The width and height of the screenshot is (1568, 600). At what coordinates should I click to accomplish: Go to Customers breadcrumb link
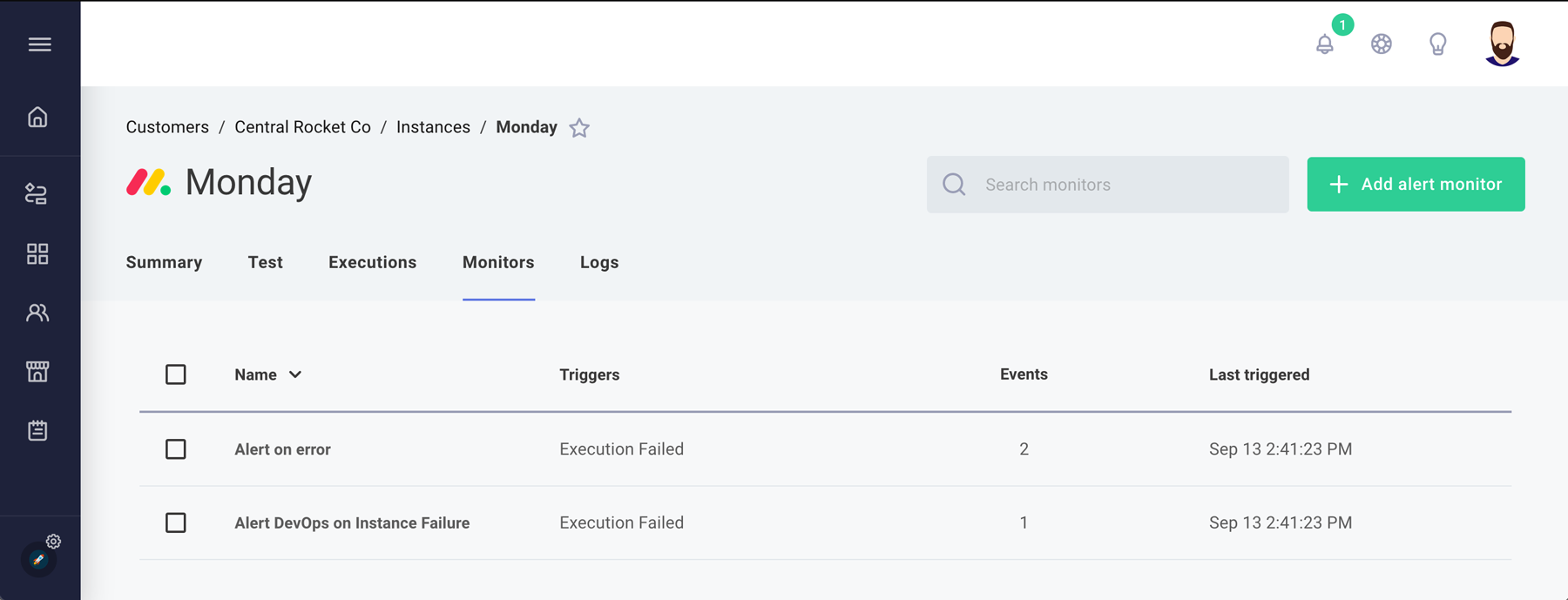pyautogui.click(x=167, y=127)
